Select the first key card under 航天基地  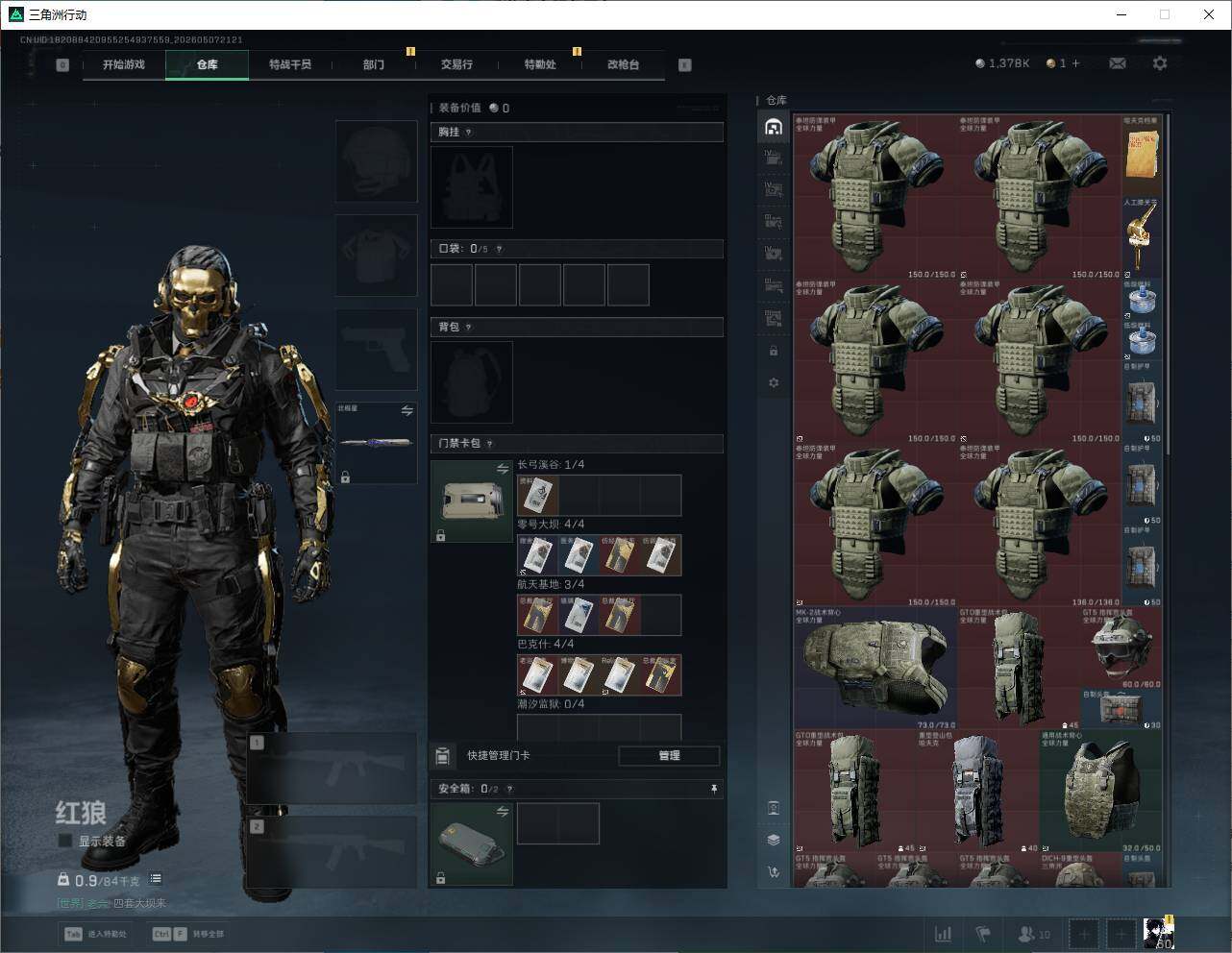[538, 615]
